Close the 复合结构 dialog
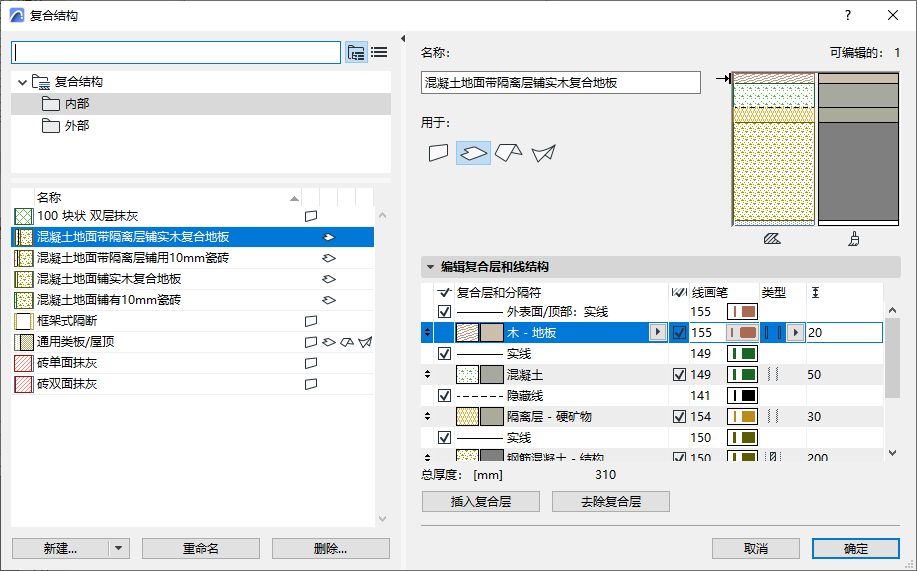Image resolution: width=917 pixels, height=571 pixels. point(893,15)
